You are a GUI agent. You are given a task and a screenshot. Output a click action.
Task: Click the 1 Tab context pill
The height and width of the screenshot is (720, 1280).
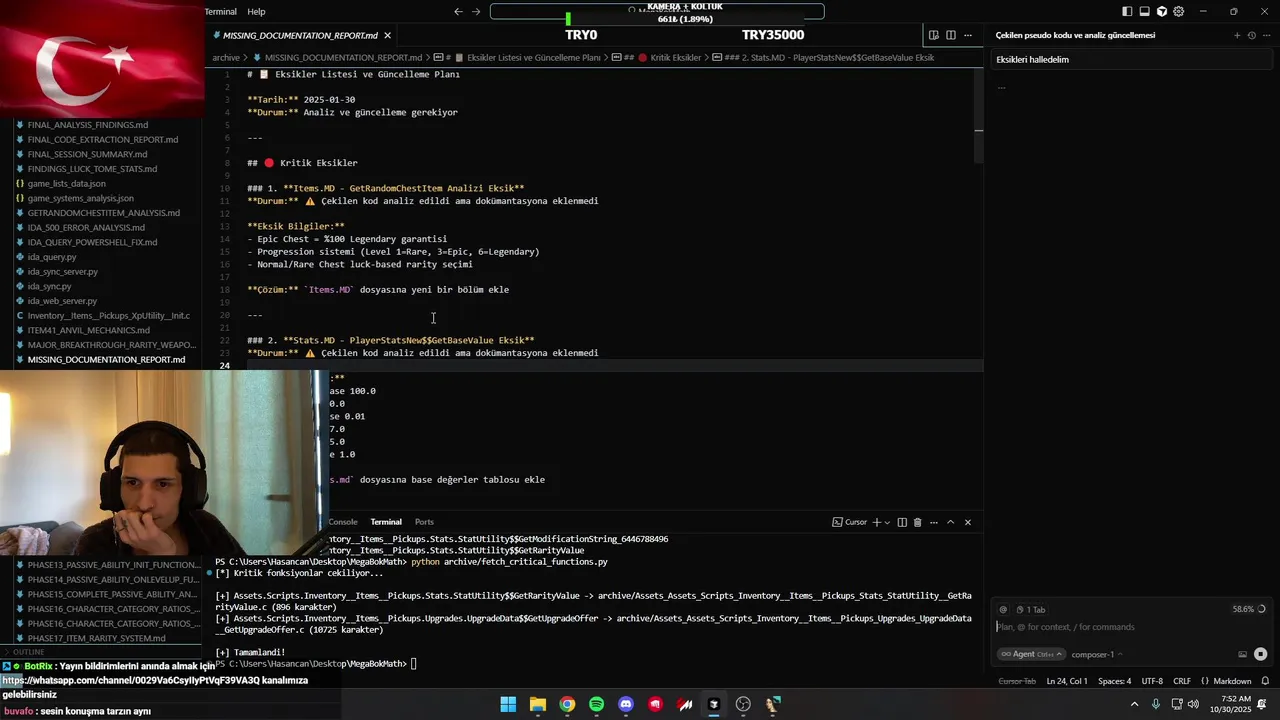pos(1030,609)
